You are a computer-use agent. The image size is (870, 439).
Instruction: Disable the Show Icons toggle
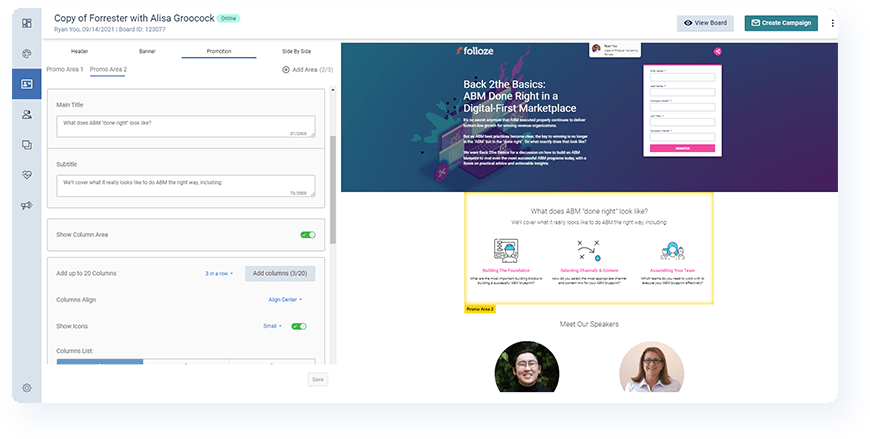point(298,326)
